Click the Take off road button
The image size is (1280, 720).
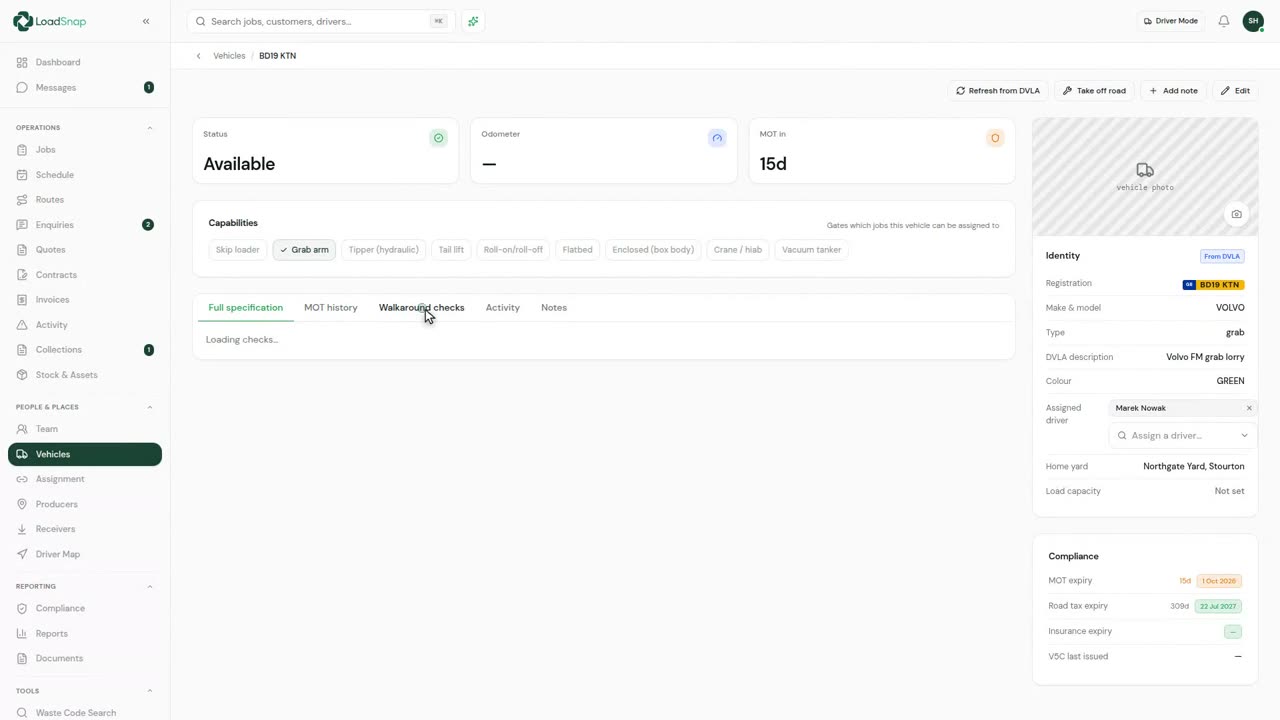click(1094, 91)
